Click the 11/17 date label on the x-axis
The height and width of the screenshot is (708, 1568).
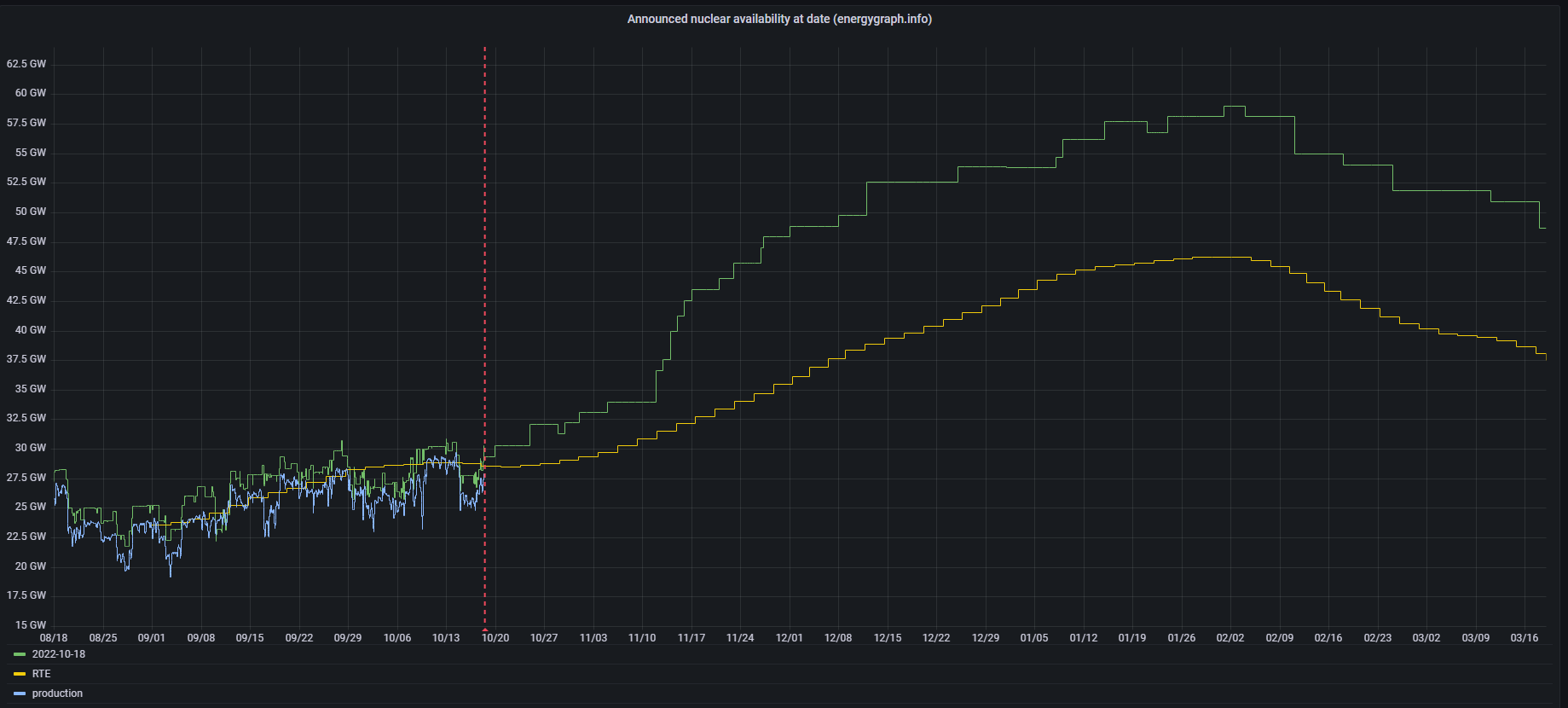[x=691, y=638]
